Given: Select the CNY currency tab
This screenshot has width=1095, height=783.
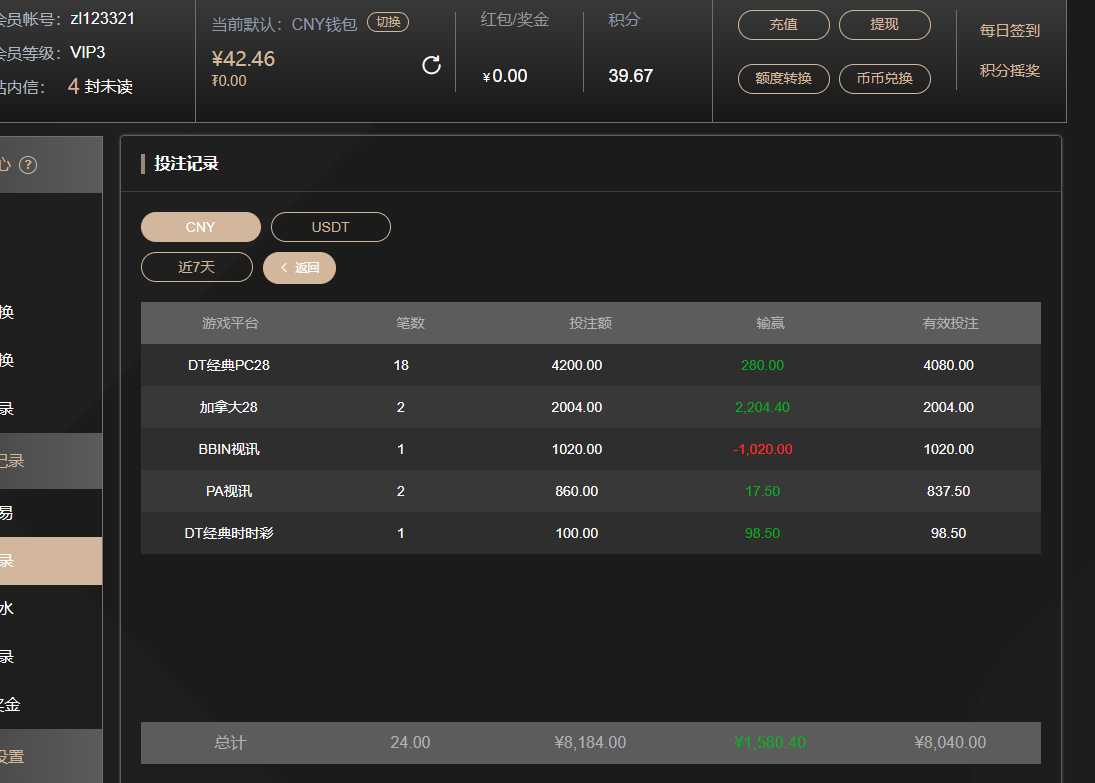Looking at the screenshot, I should [x=200, y=227].
